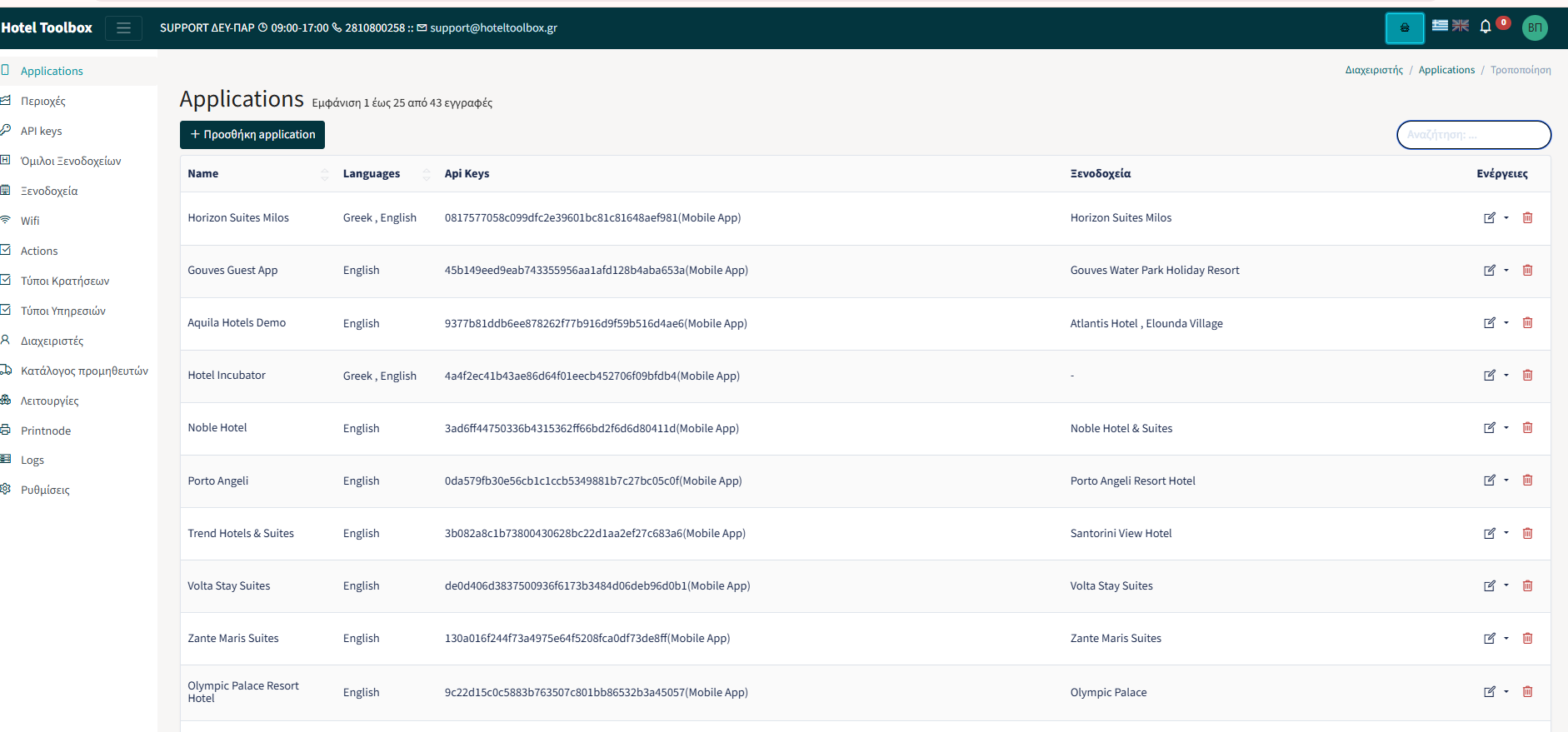Expand actions dropdown for Noble Hotel
This screenshot has width=1568, height=732.
1506,427
